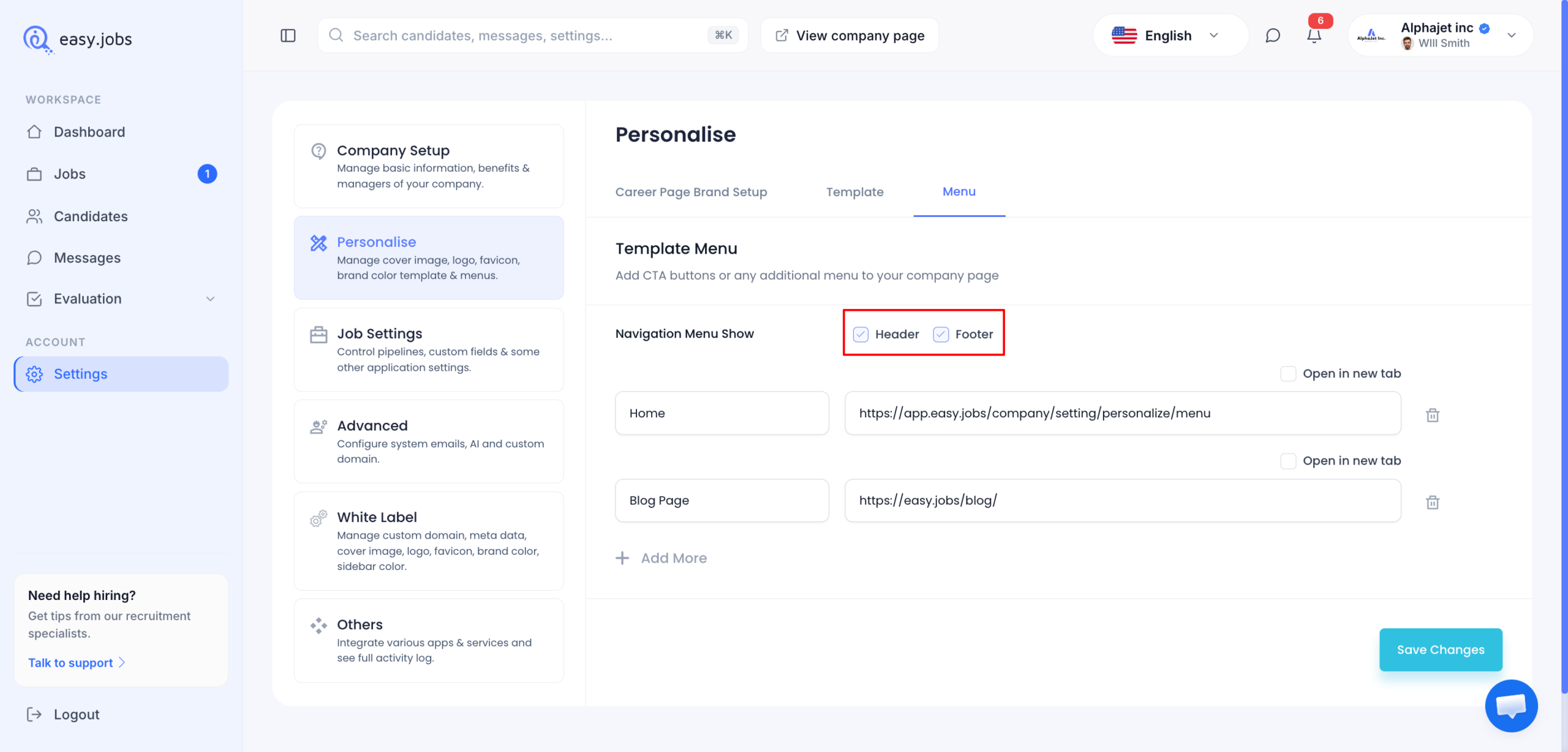Open the English language dropdown
This screenshot has width=1568, height=752.
[1170, 36]
